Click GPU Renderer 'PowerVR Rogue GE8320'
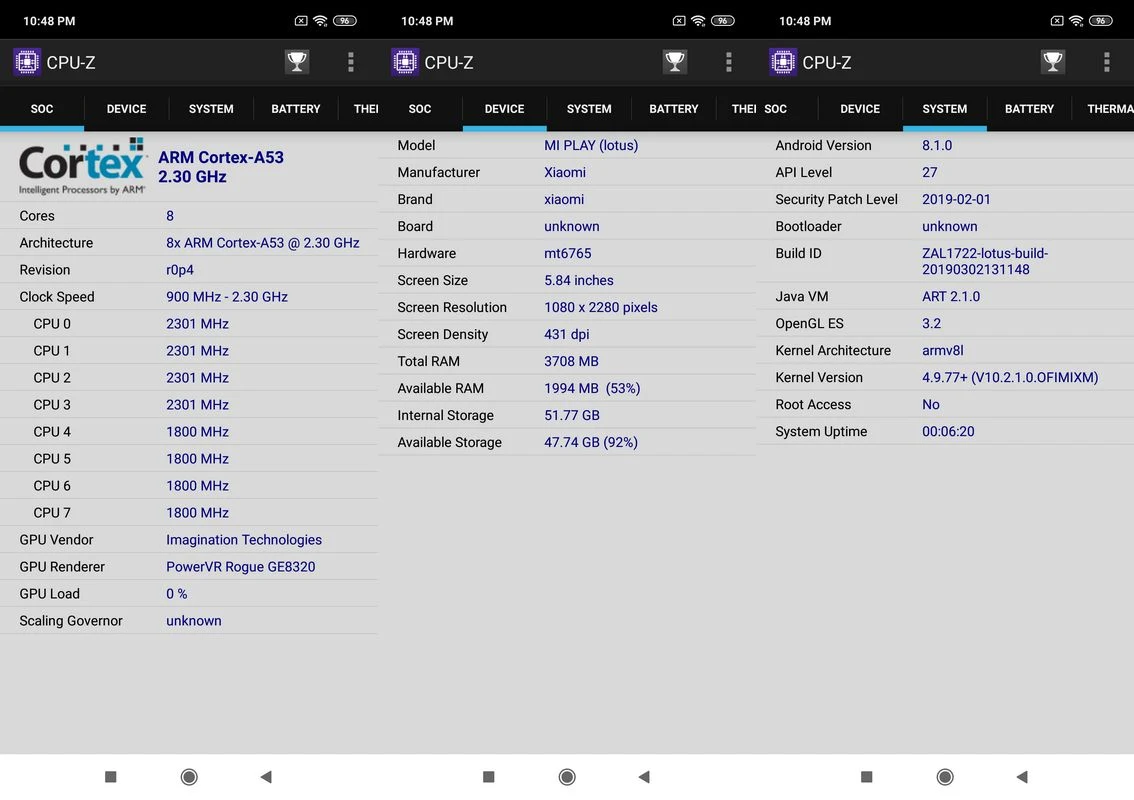 pyautogui.click(x=241, y=567)
